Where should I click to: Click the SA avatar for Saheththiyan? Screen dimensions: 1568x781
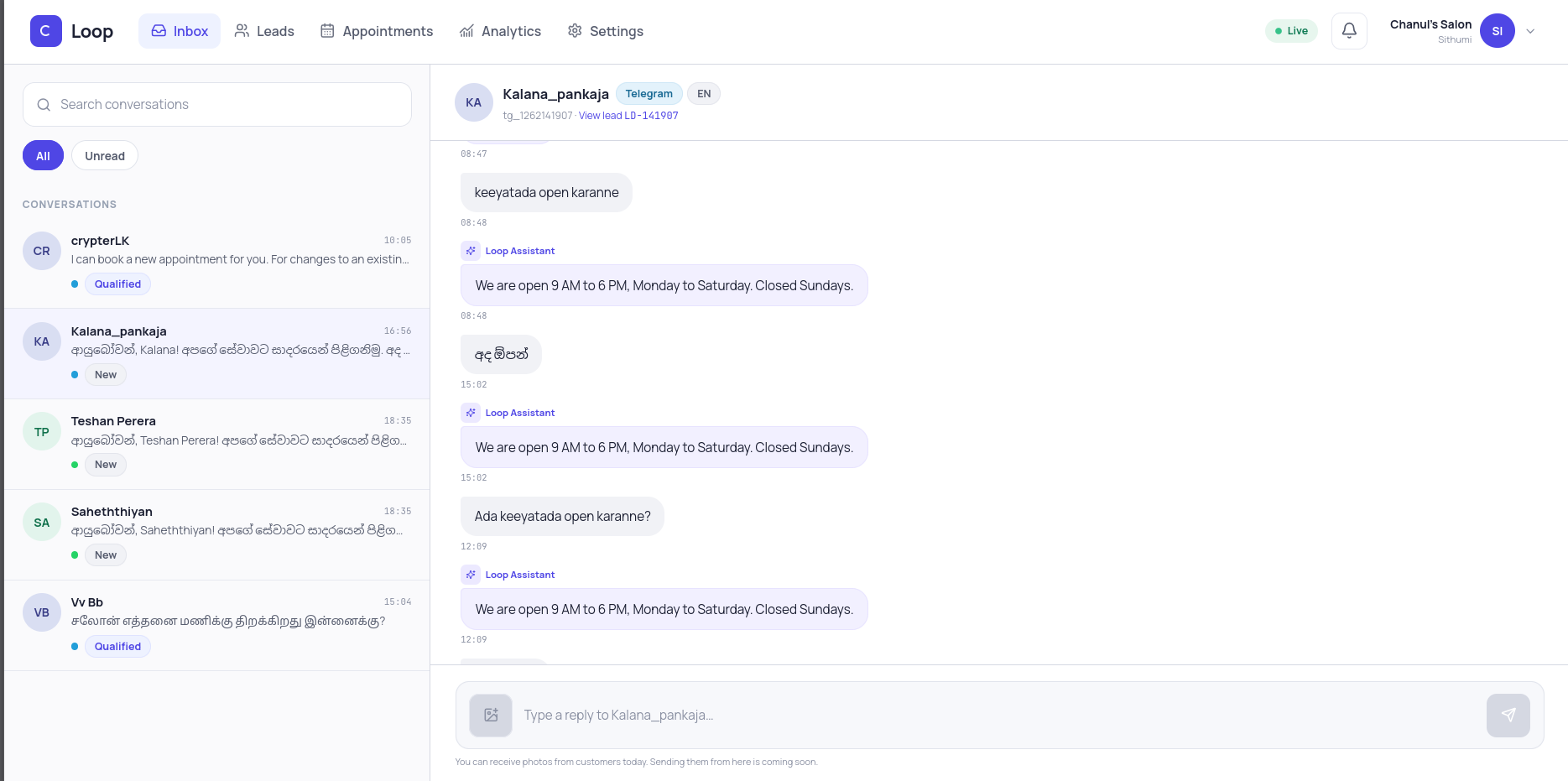pyautogui.click(x=42, y=523)
